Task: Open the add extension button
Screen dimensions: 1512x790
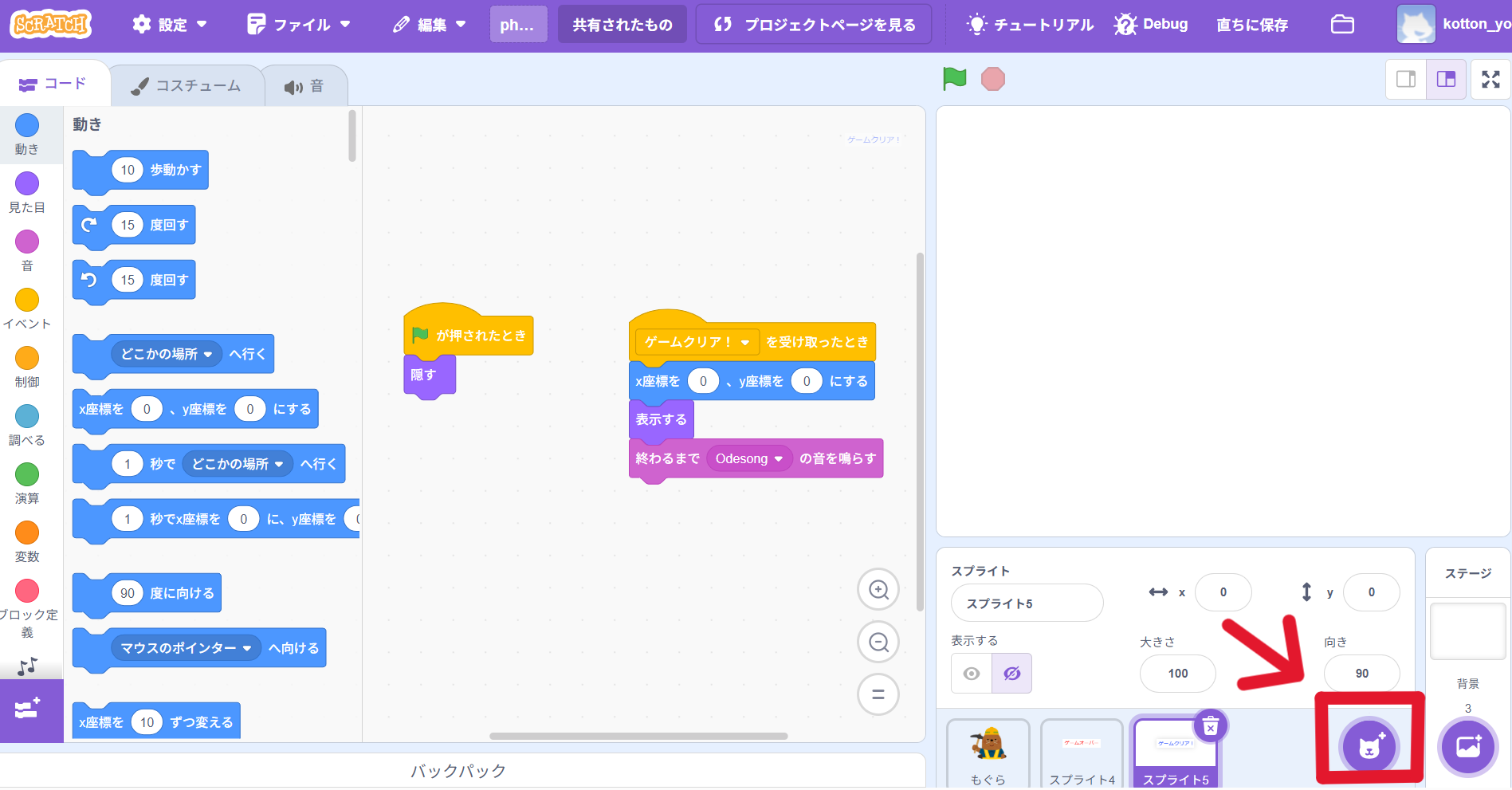Action: [x=28, y=709]
